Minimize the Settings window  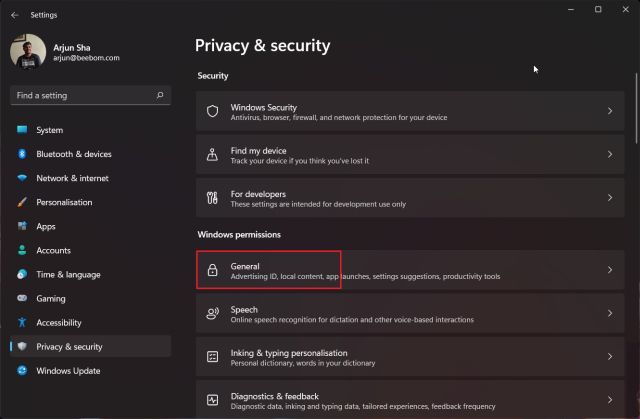(x=571, y=9)
